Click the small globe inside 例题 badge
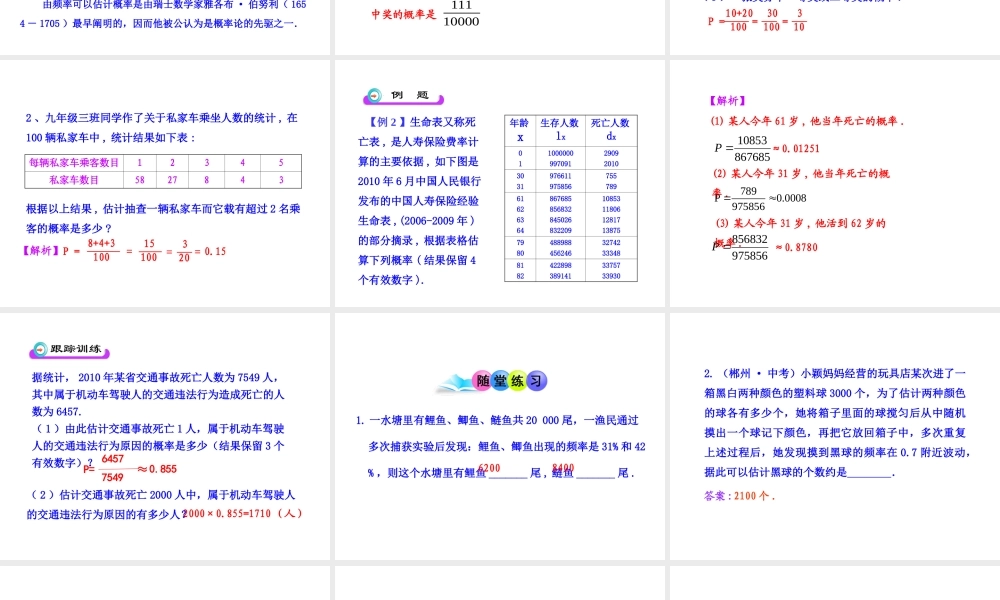This screenshot has height=600, width=1000. point(374,97)
